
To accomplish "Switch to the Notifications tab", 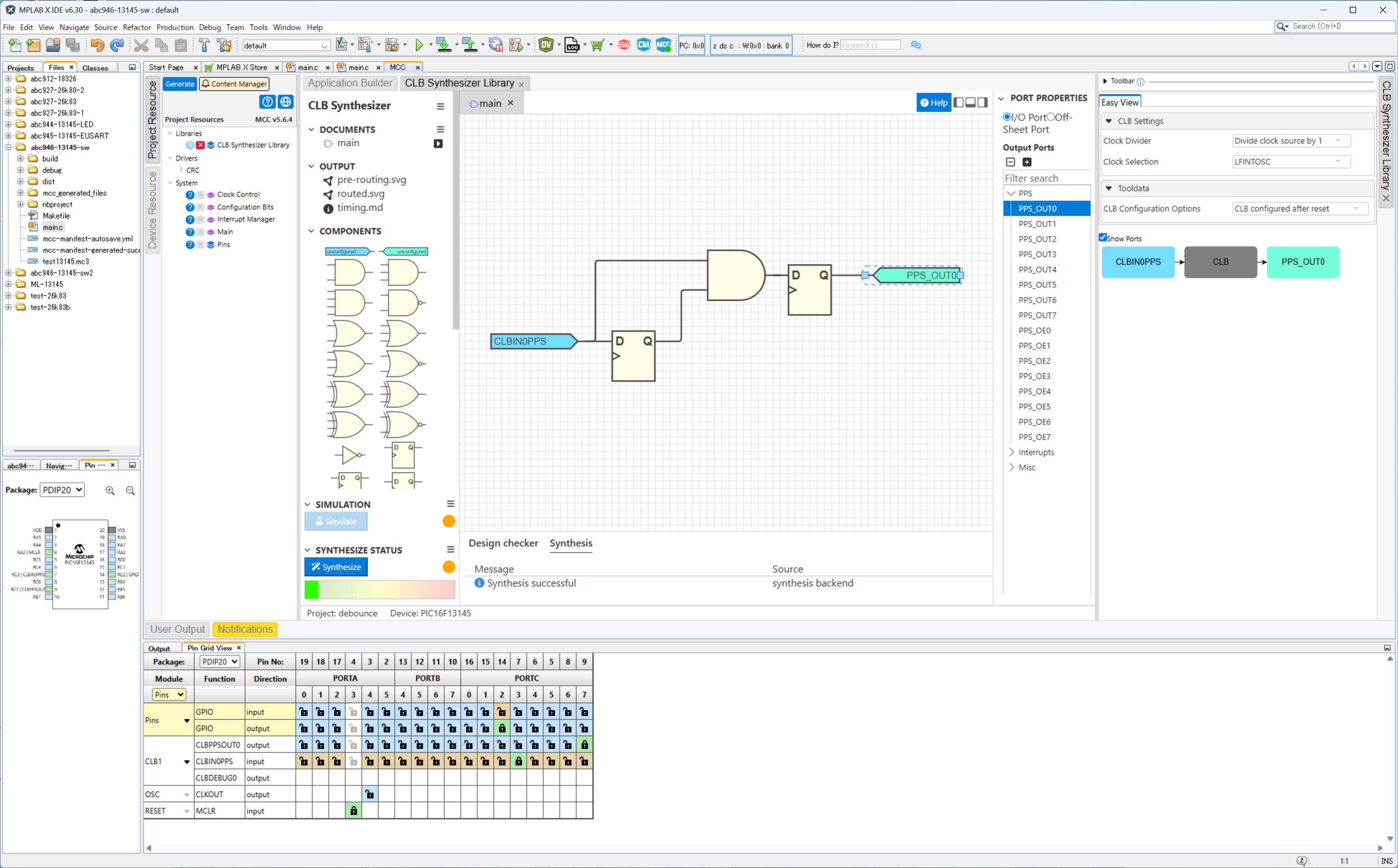I will pyautogui.click(x=245, y=630).
